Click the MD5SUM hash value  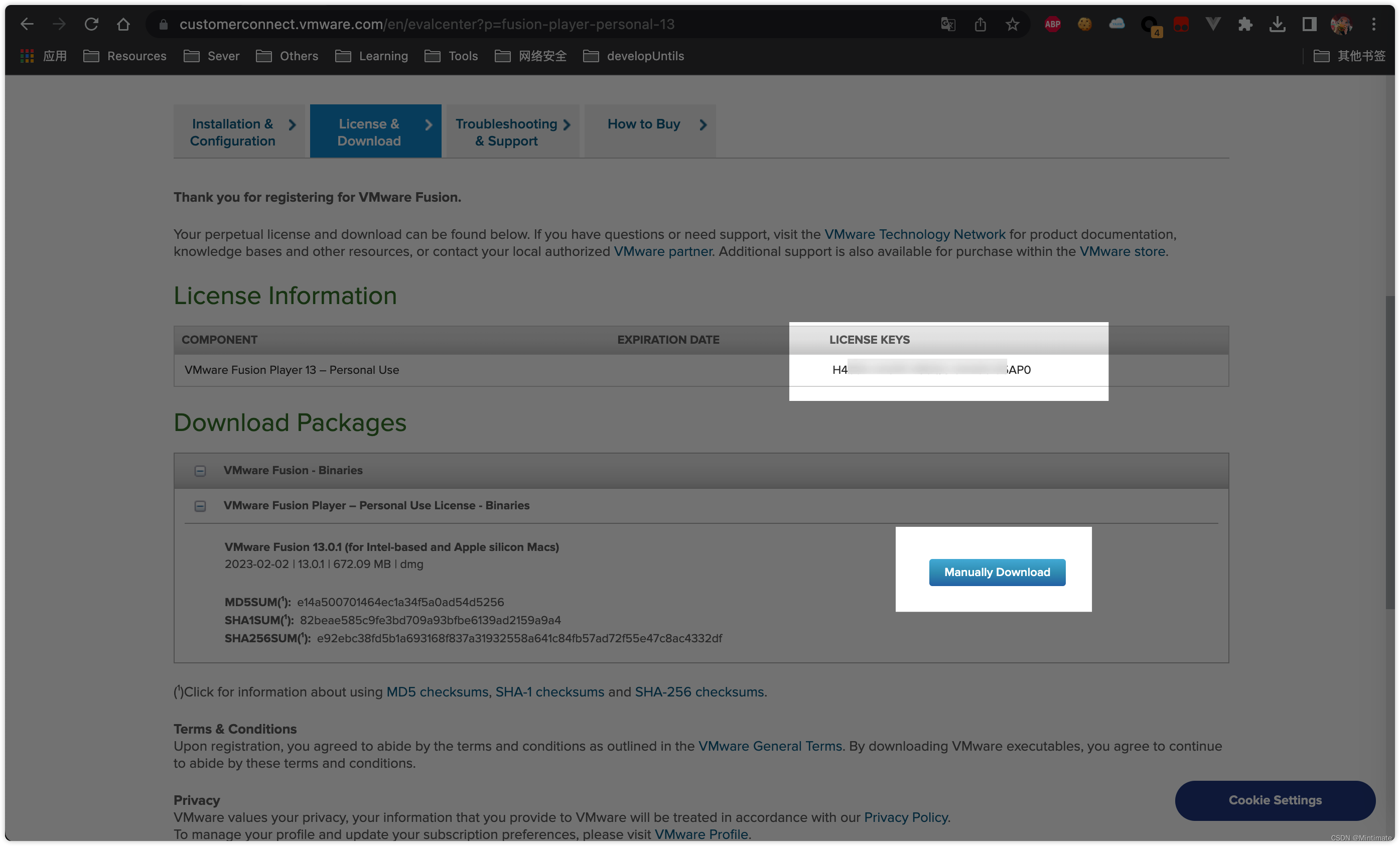coord(400,602)
